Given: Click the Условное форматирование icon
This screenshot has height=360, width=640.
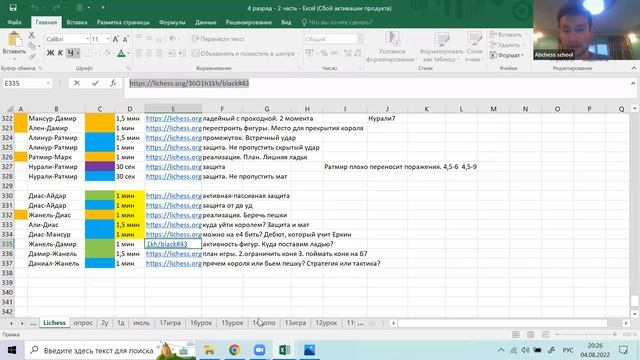Looking at the screenshot, I should 392,39.
